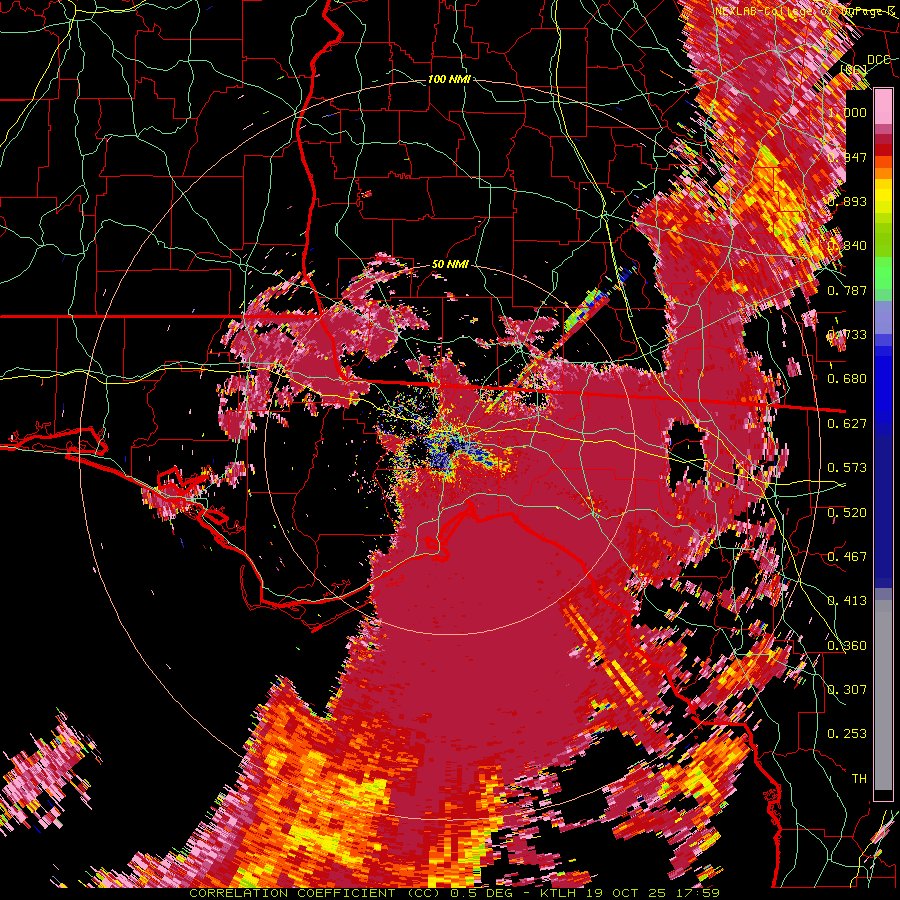
Task: Select the 0.733 legend value
Action: [847, 335]
